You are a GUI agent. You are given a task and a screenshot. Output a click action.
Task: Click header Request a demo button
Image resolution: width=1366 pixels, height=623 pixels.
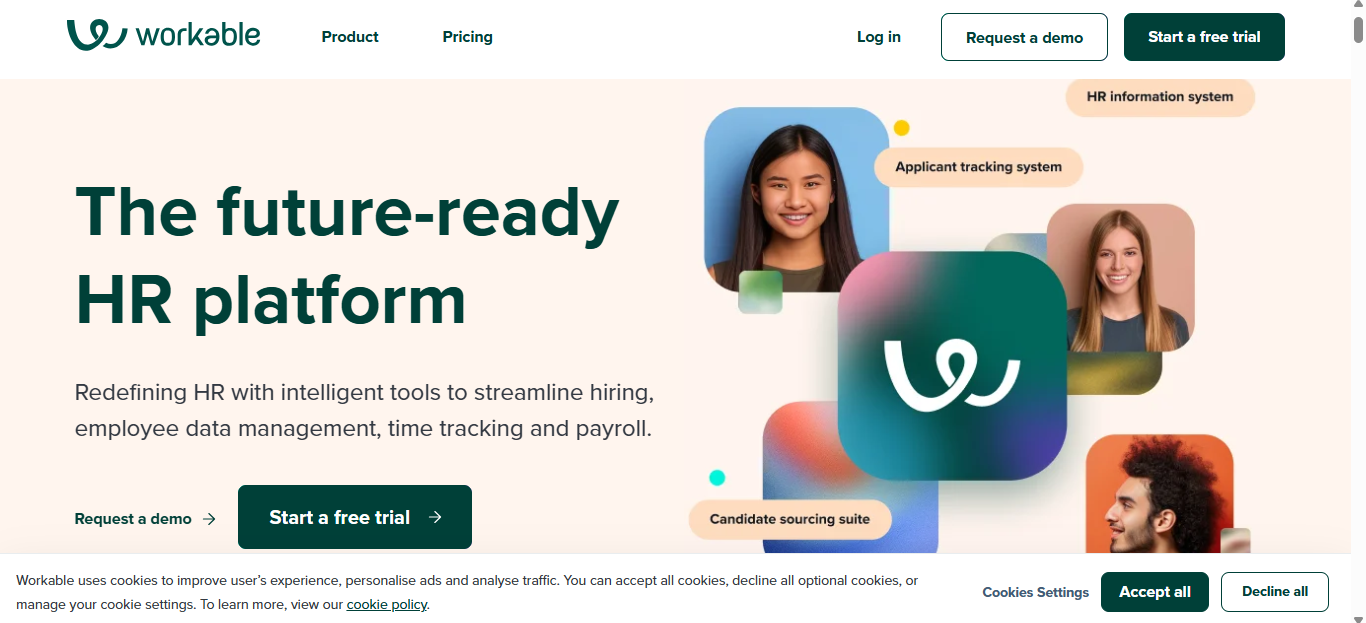point(1024,37)
